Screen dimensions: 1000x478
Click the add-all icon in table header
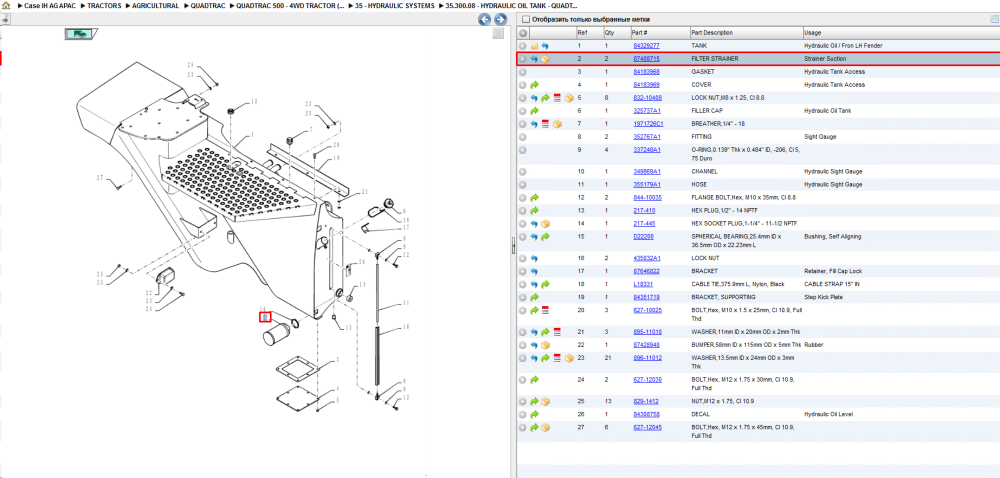pos(523,33)
